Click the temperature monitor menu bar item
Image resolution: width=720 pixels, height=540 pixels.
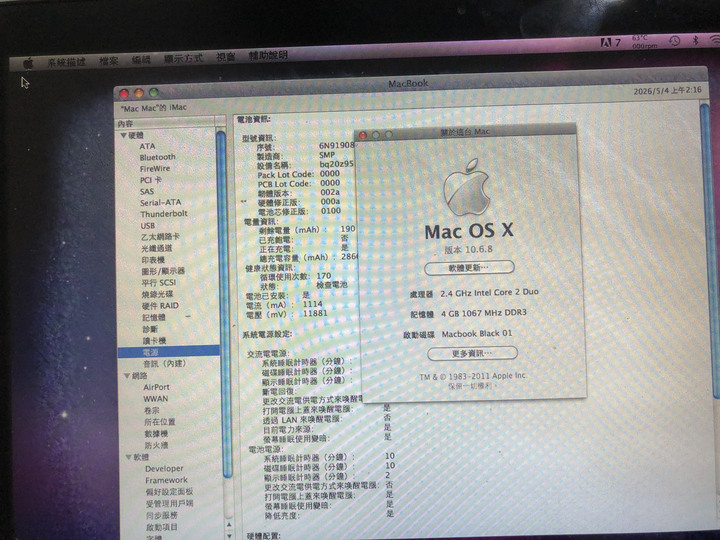644,42
